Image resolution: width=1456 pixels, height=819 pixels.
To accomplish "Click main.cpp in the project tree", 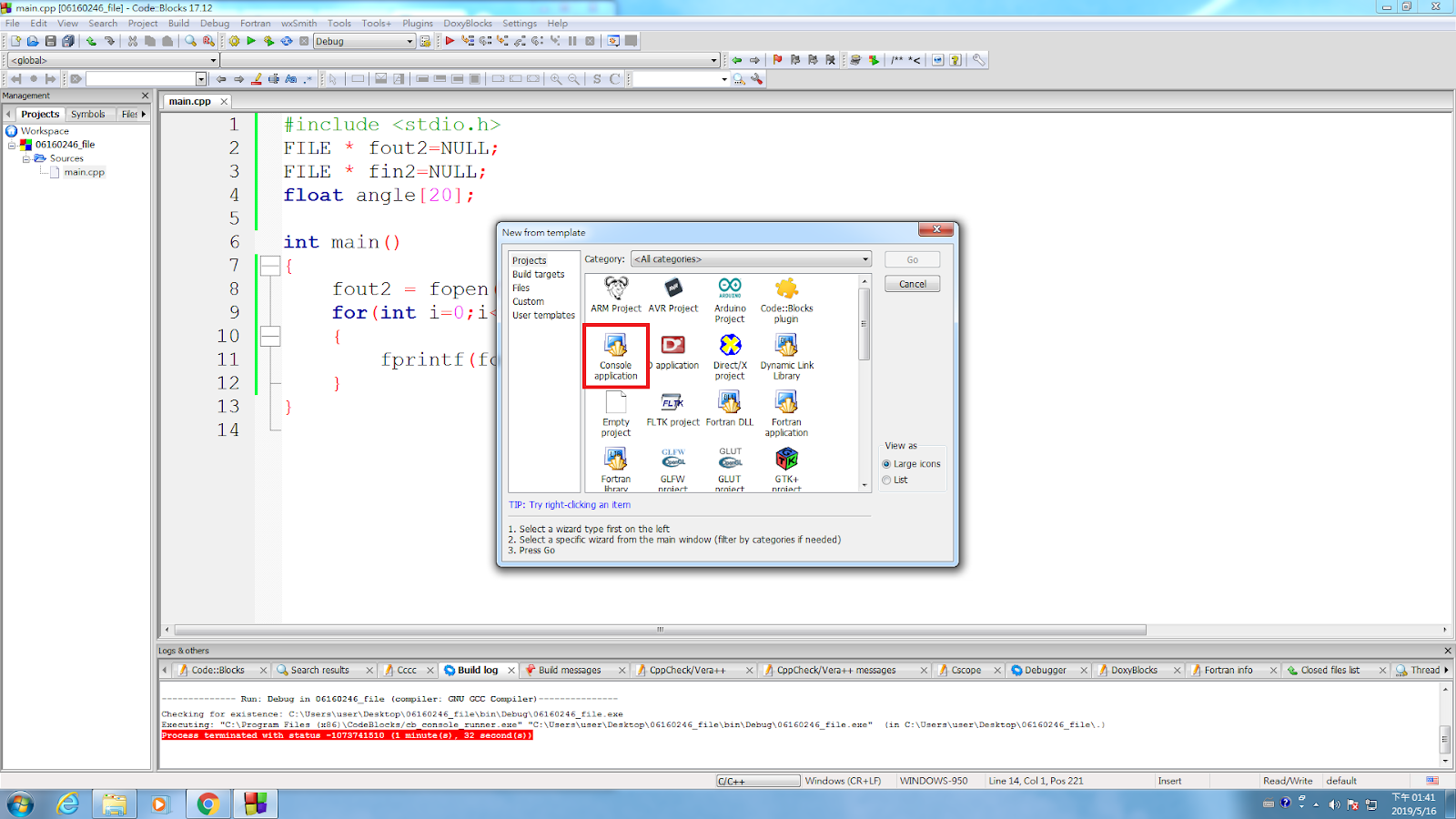I will point(84,172).
